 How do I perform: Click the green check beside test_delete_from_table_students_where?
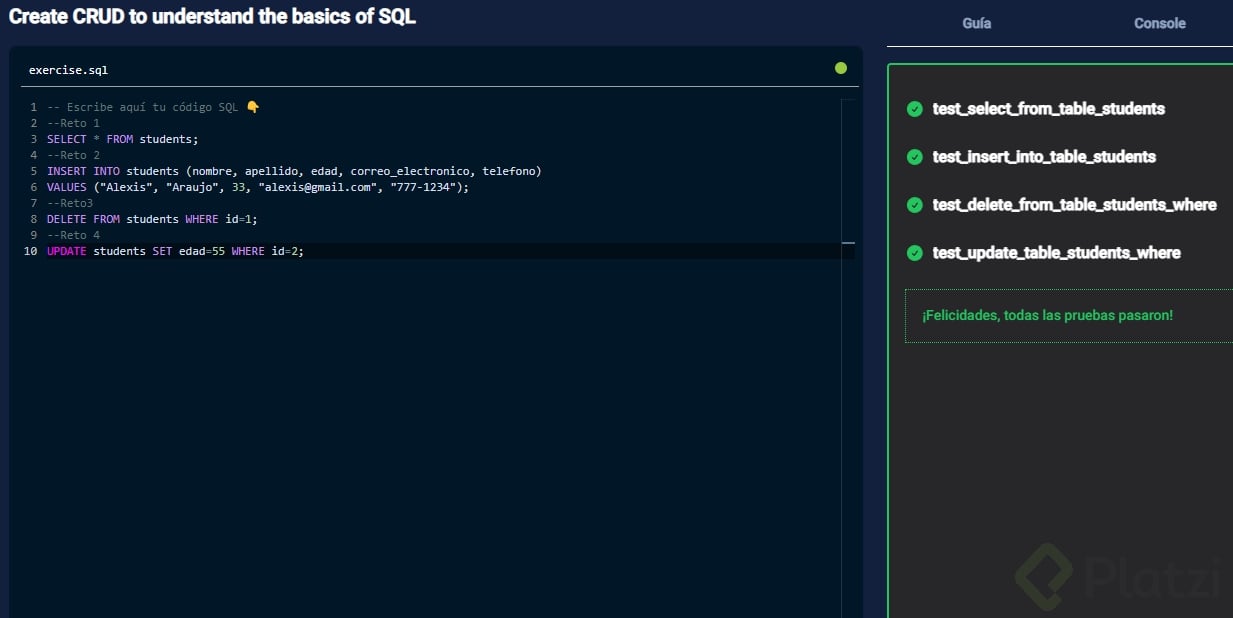(914, 205)
